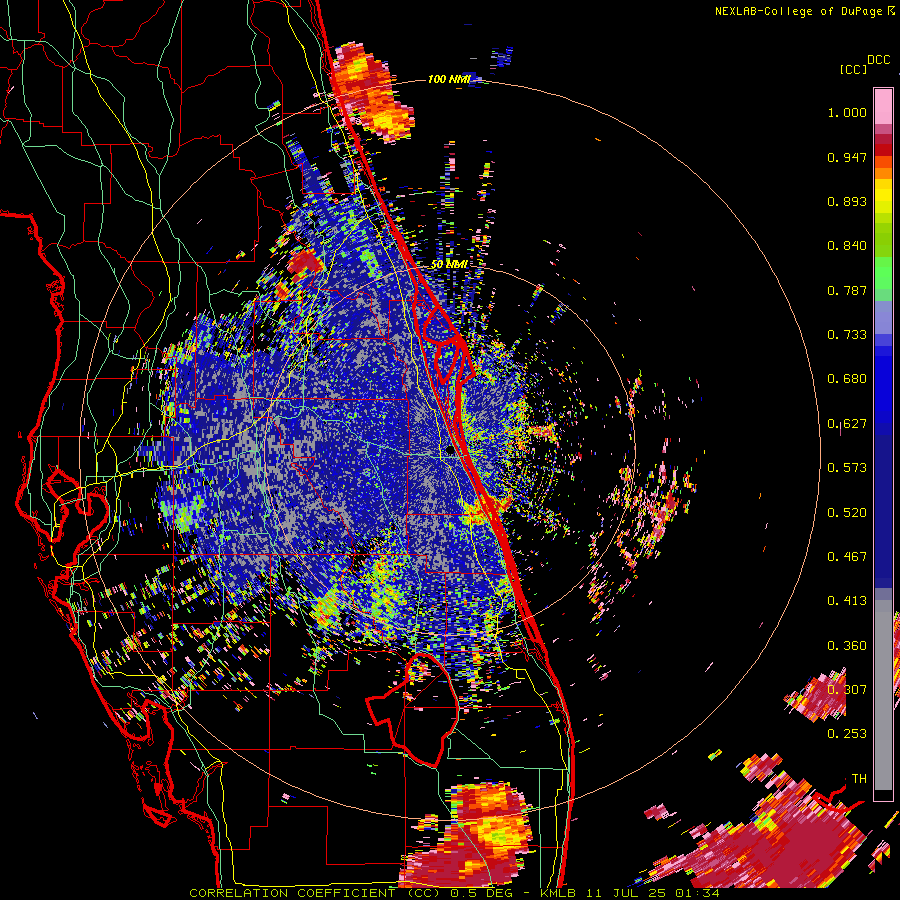Select the 0.787 legend value

click(x=847, y=290)
